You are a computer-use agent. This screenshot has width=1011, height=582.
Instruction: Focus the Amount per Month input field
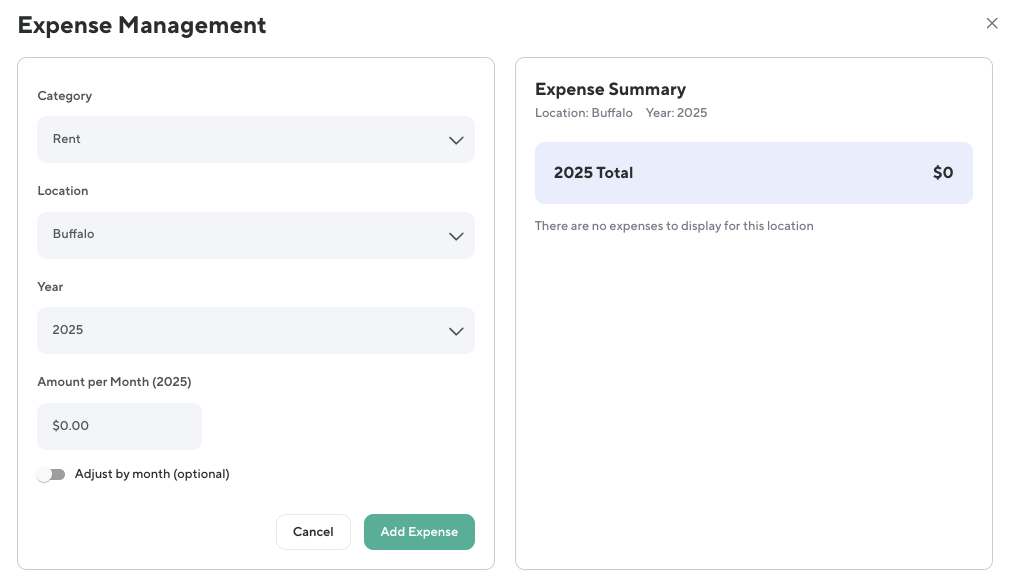pos(119,426)
